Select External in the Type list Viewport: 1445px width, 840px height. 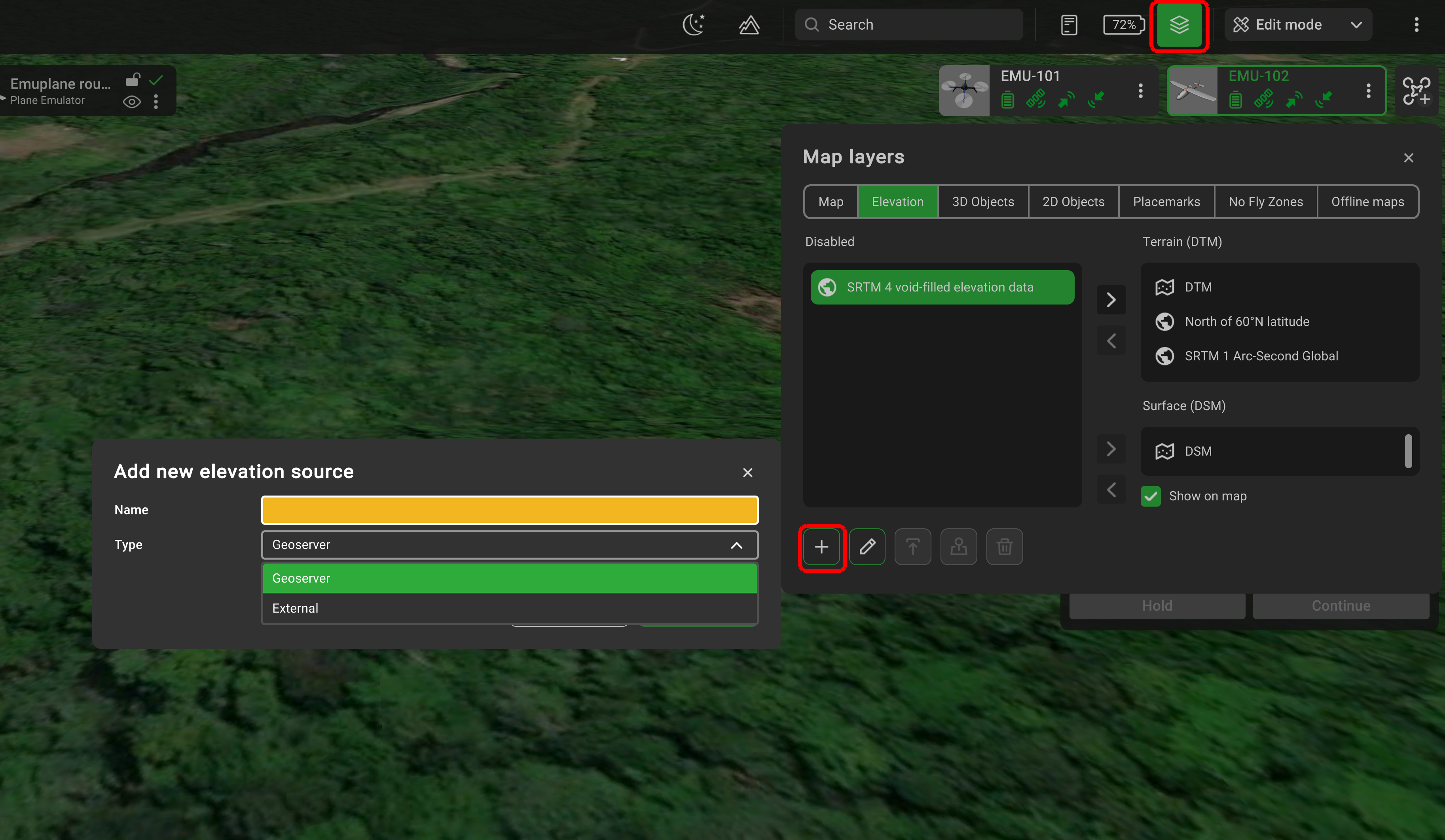click(509, 608)
